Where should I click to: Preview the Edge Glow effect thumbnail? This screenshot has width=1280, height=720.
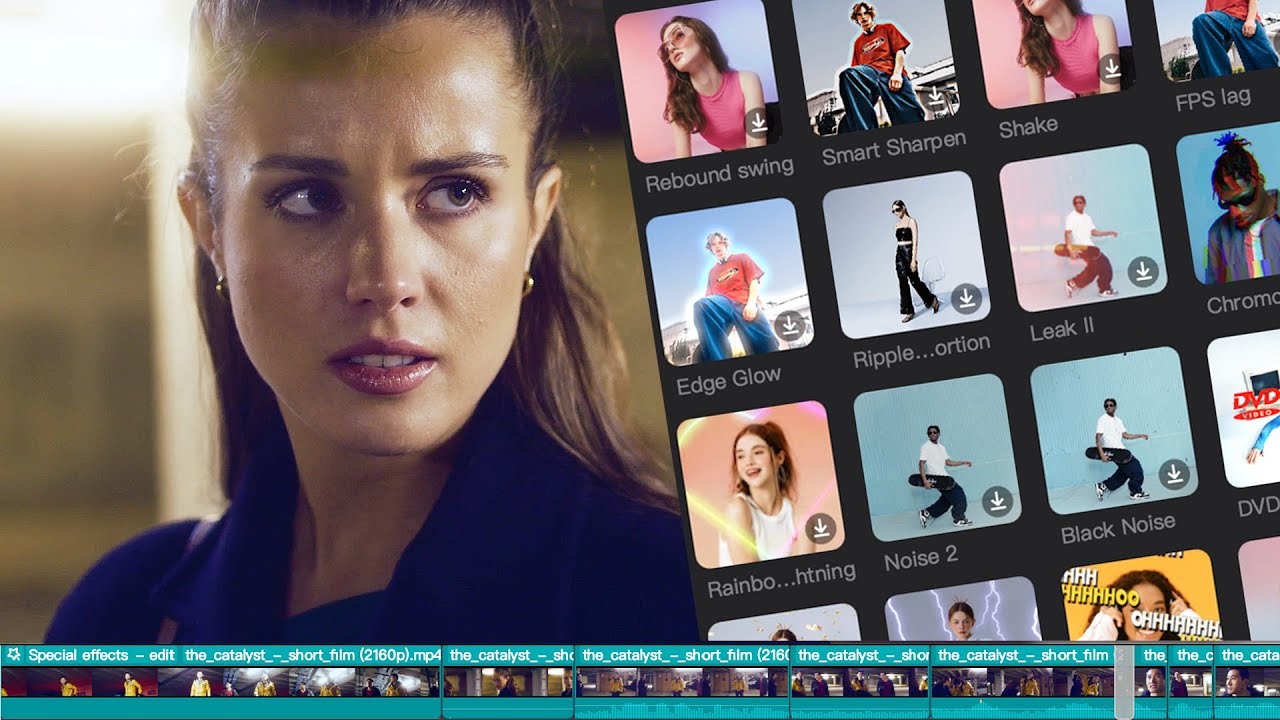click(x=728, y=283)
